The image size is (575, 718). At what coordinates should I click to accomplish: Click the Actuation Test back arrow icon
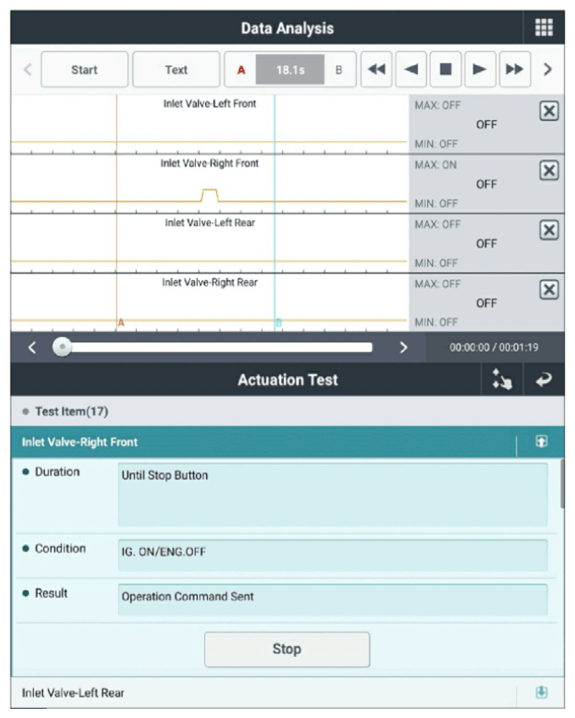pyautogui.click(x=544, y=380)
